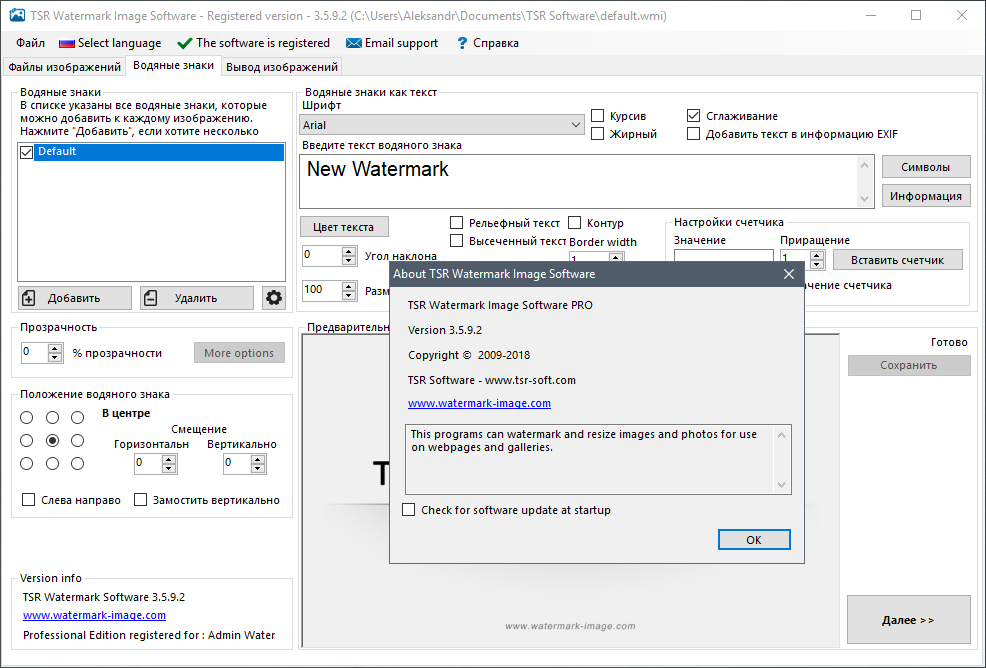Switch to the Файлы изображений tab
Screen dimensions: 986x668
tap(64, 67)
